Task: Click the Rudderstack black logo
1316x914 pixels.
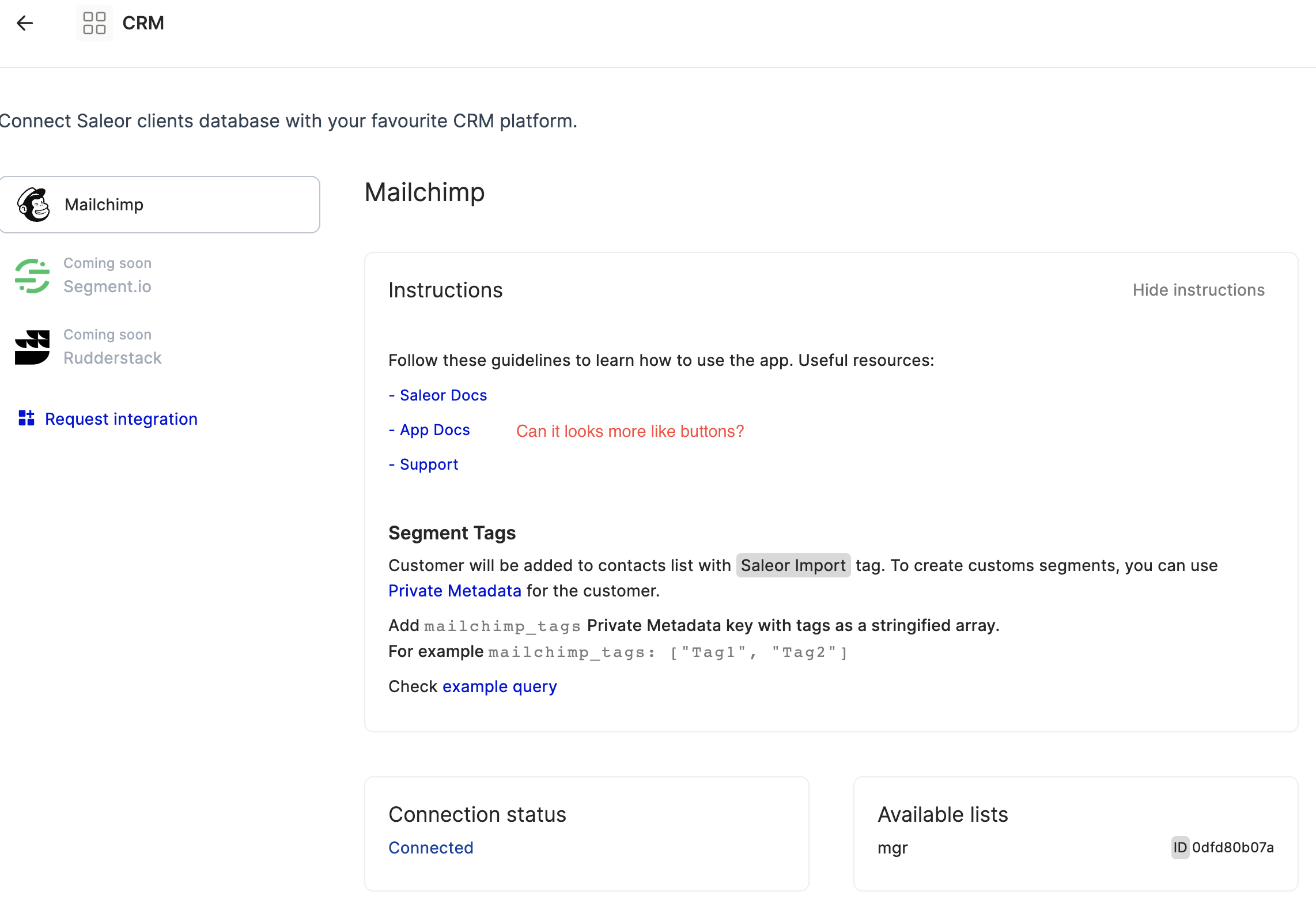Action: tap(32, 347)
